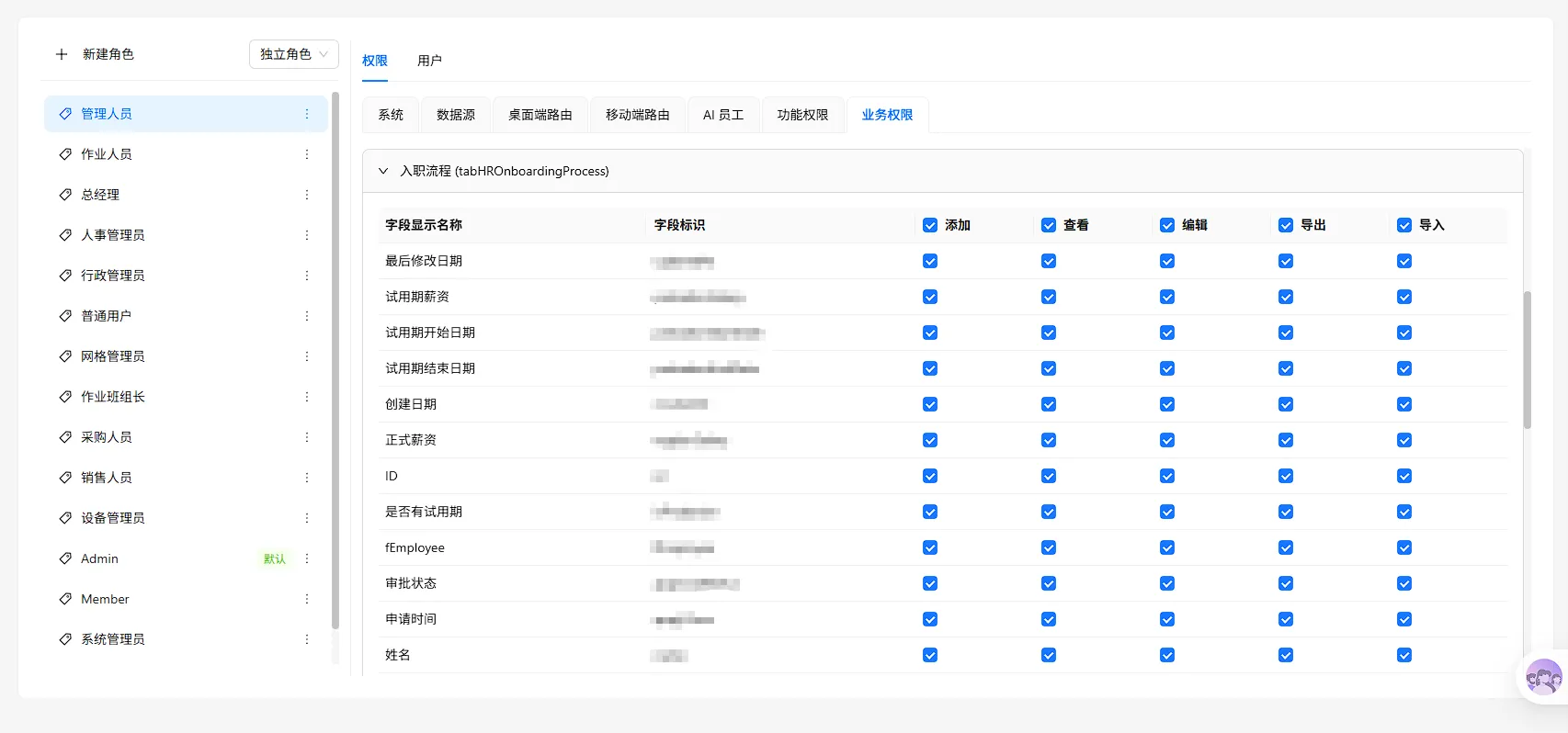Click the tag icon beside Admin
The width and height of the screenshot is (1568, 733).
(65, 558)
